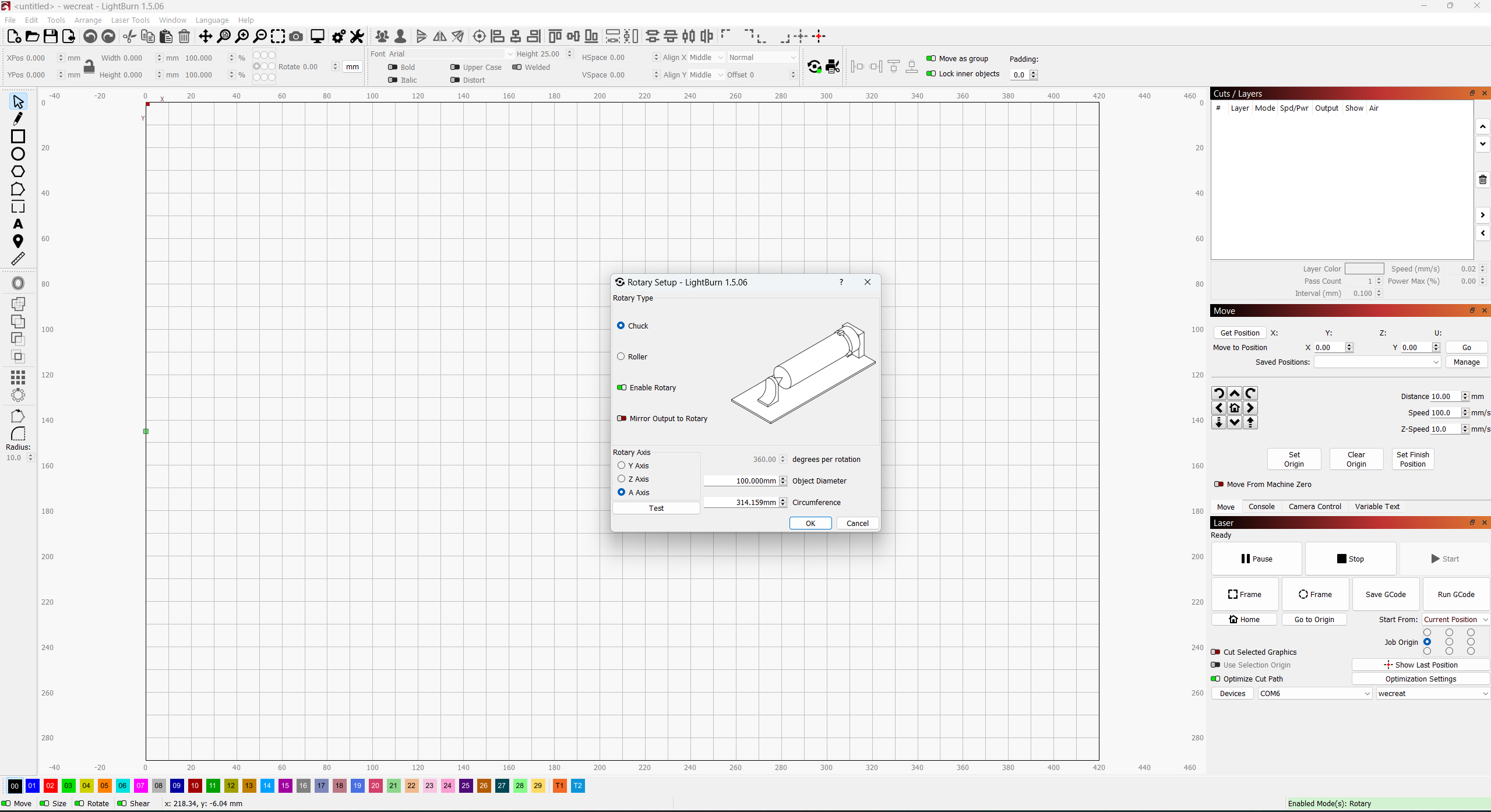Click the Test rotary button
The height and width of the screenshot is (812, 1491).
(656, 508)
